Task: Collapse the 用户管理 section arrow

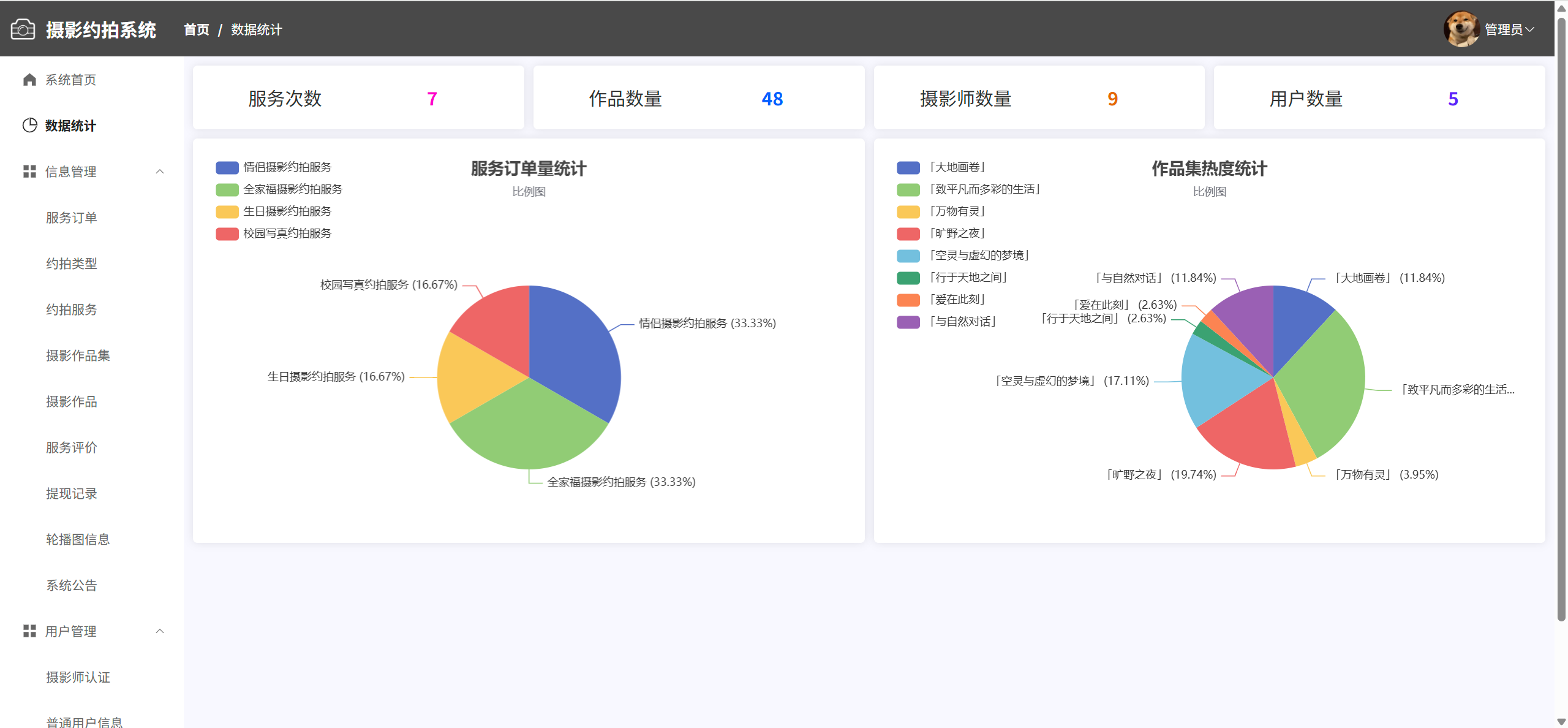Action: pos(160,631)
